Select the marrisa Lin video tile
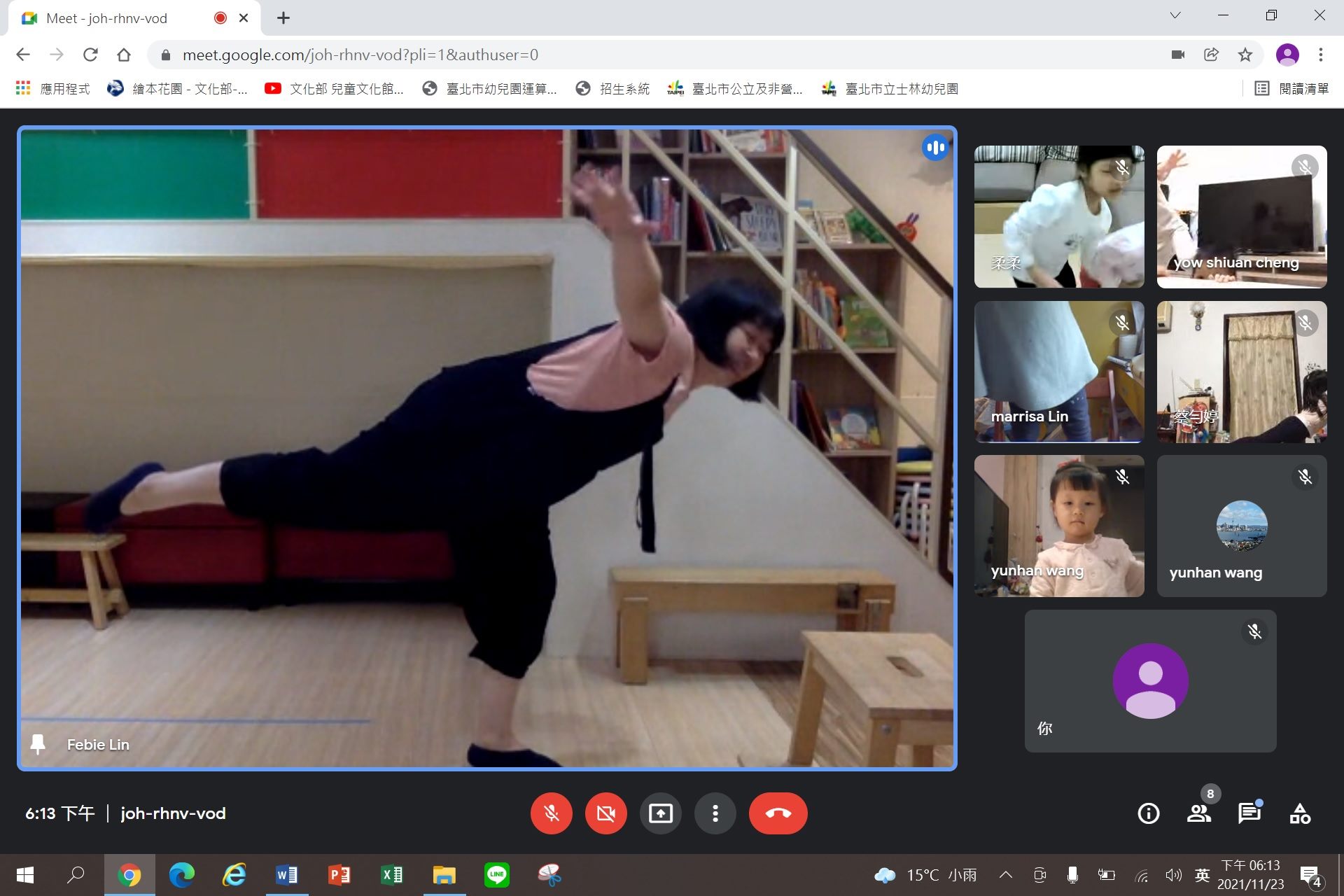 (x=1059, y=372)
